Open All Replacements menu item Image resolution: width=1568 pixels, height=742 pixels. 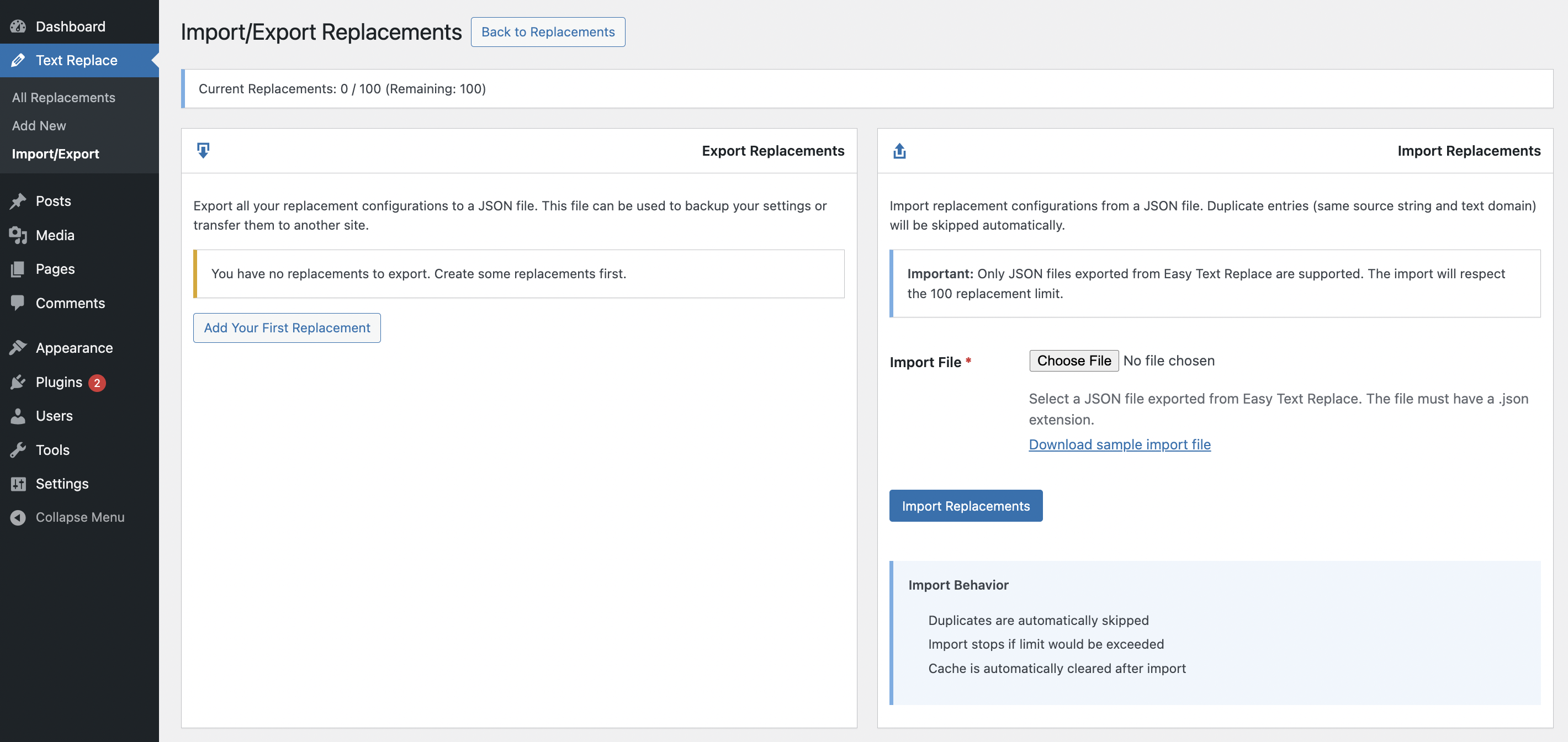63,97
